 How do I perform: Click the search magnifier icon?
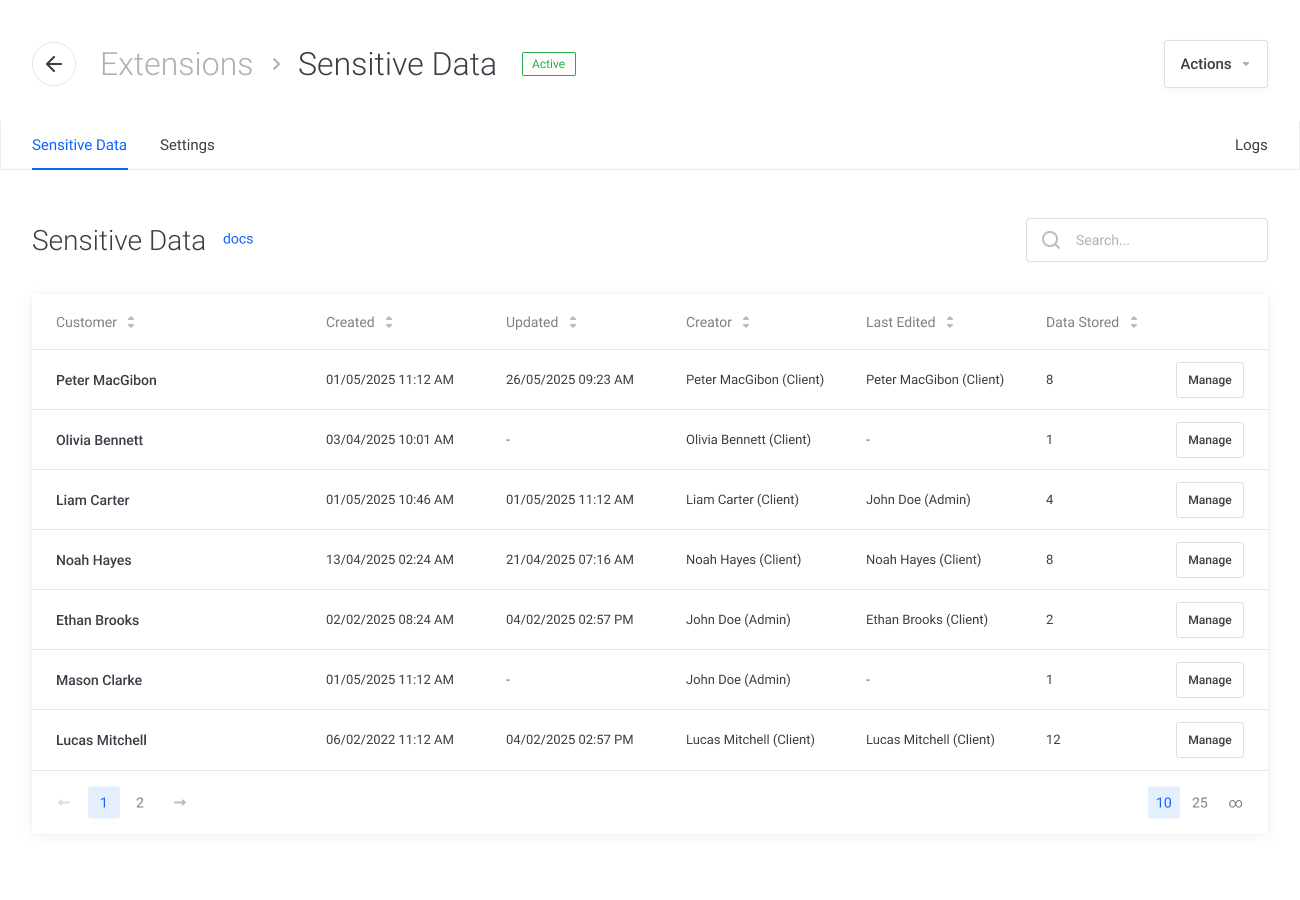[1051, 240]
